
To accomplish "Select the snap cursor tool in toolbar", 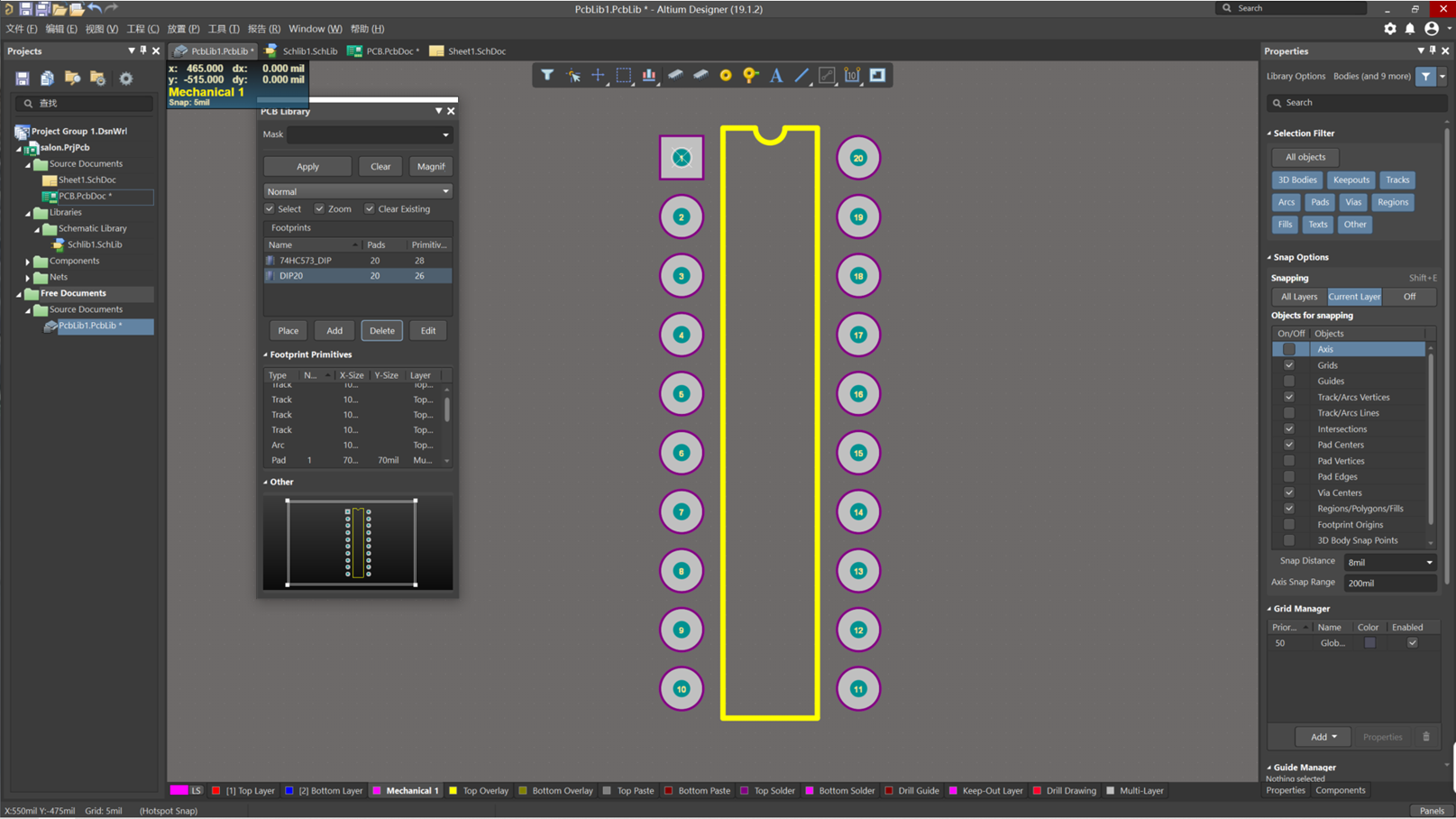I will 573,75.
